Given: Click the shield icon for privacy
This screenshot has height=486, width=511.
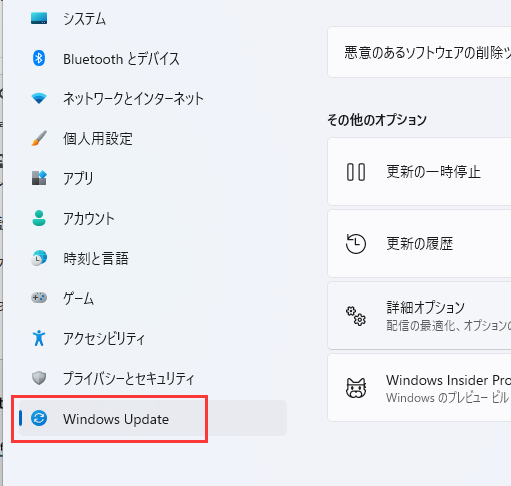Looking at the screenshot, I should point(39,378).
